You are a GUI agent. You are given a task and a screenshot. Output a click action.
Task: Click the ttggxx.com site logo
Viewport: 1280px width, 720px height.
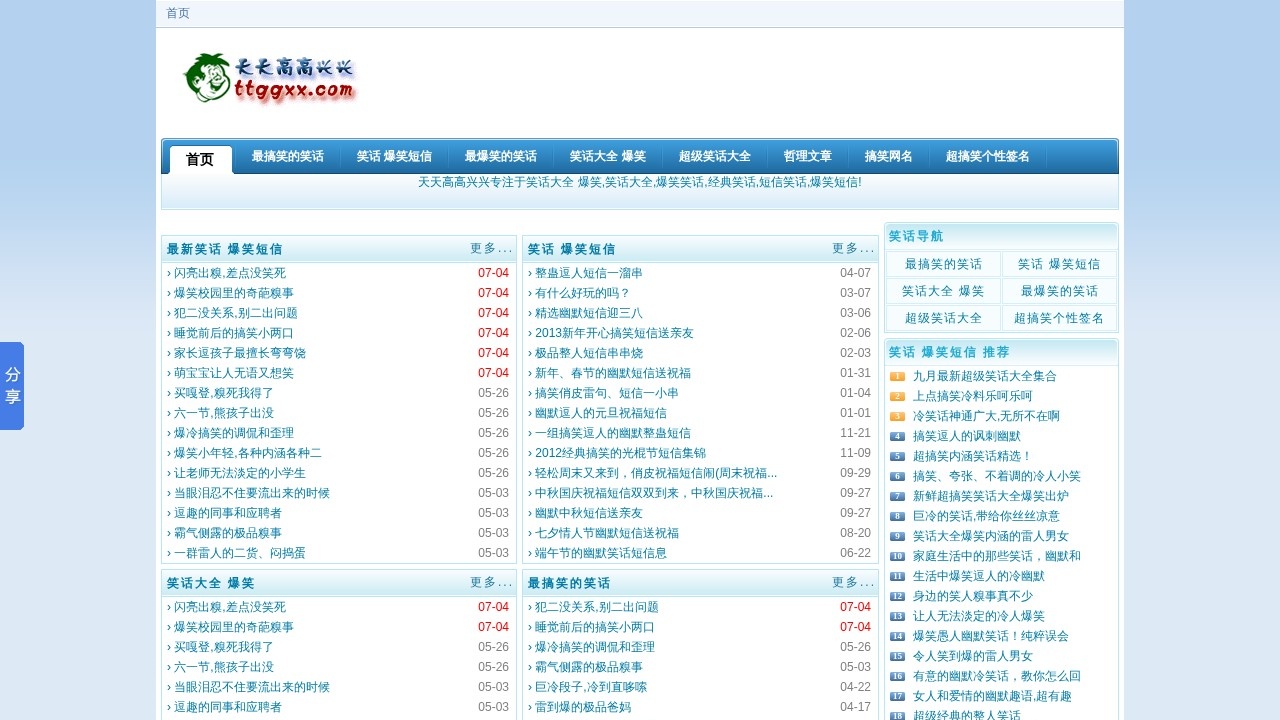(x=270, y=78)
